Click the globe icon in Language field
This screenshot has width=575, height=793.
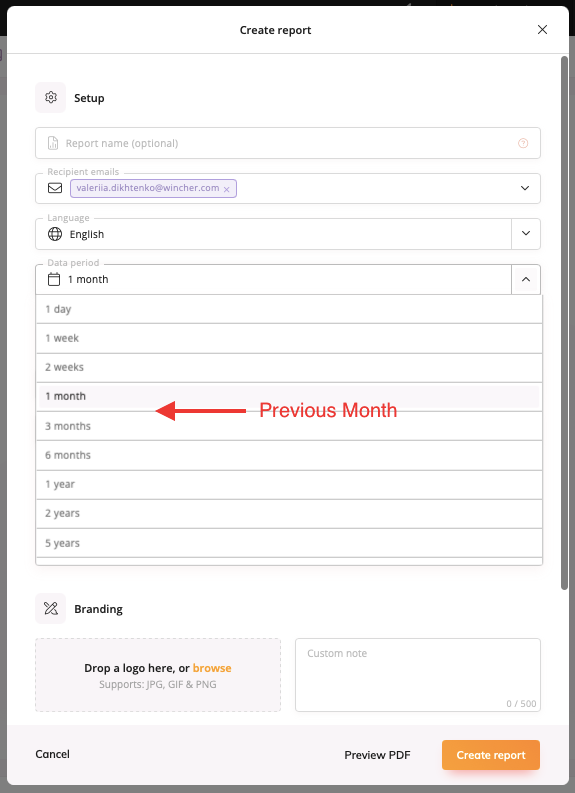tap(55, 234)
